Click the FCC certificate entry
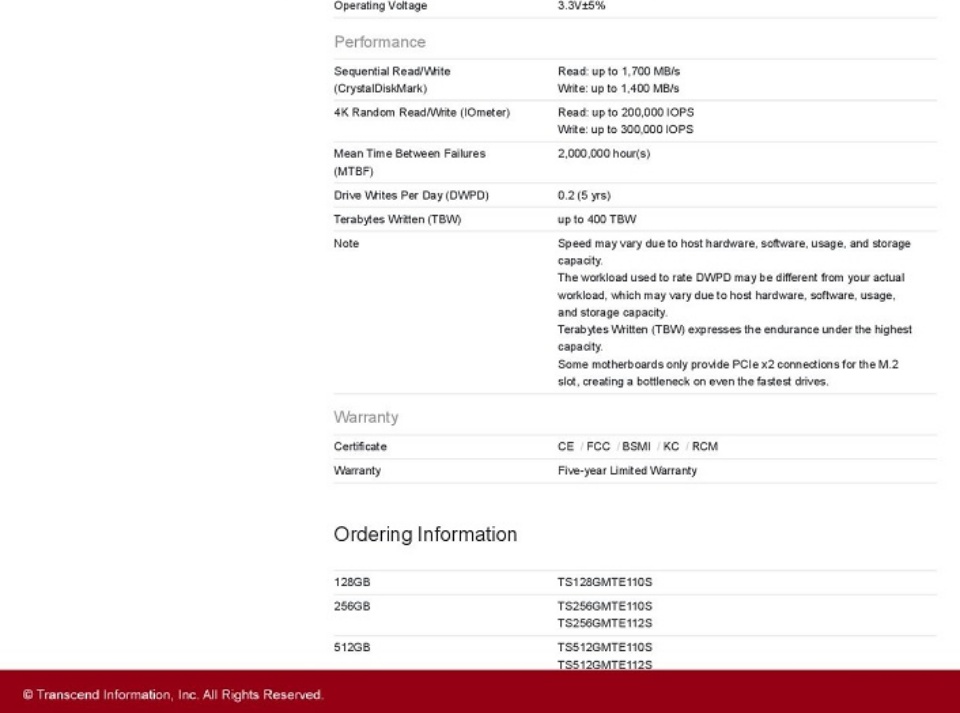The width and height of the screenshot is (960, 713). 598,447
